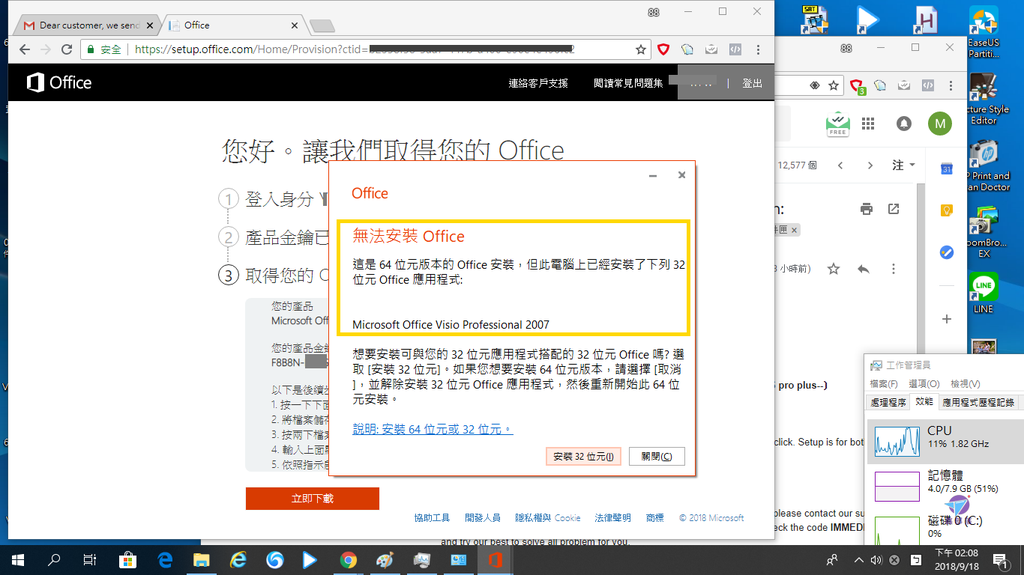Open 連絡客戶支援 in Office header
This screenshot has height=575, width=1024.
[x=538, y=84]
